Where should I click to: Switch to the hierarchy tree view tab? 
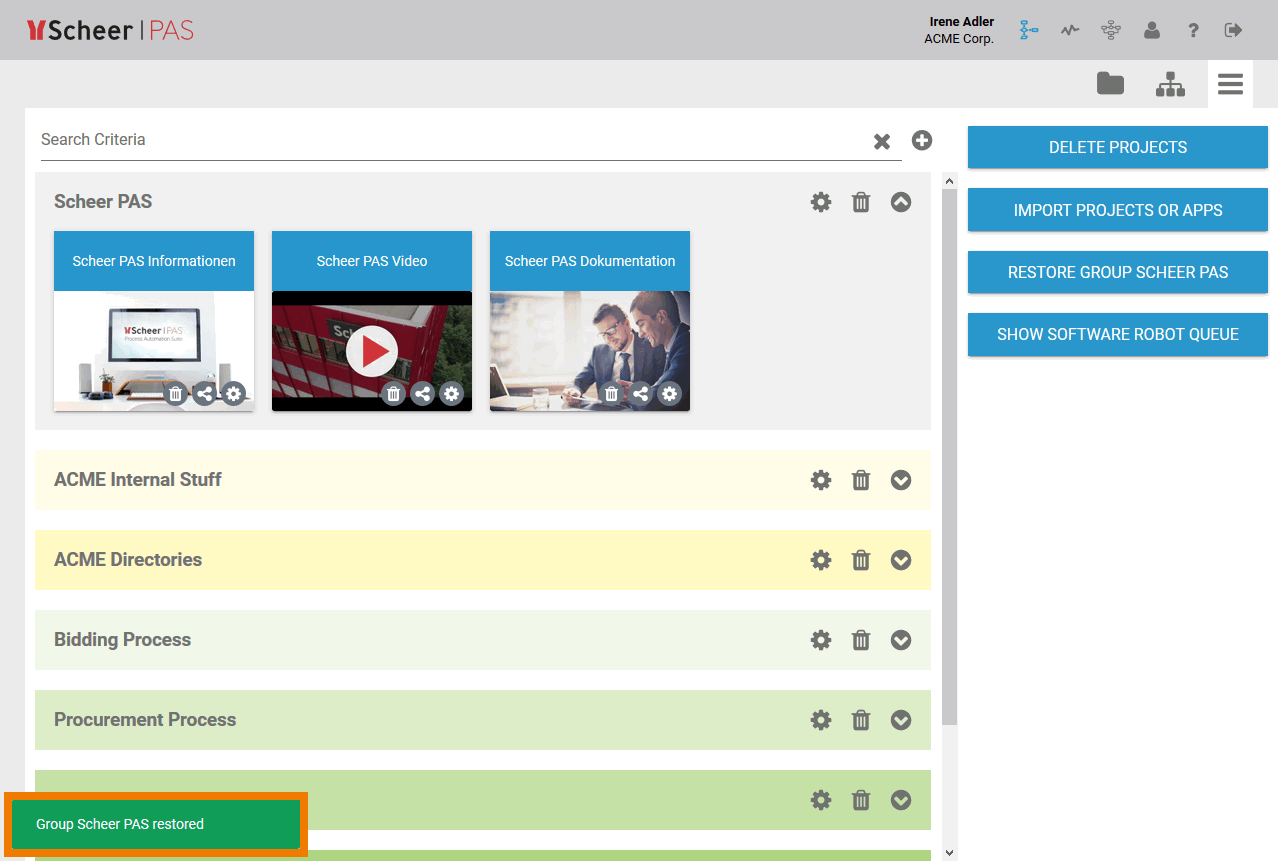(1170, 84)
